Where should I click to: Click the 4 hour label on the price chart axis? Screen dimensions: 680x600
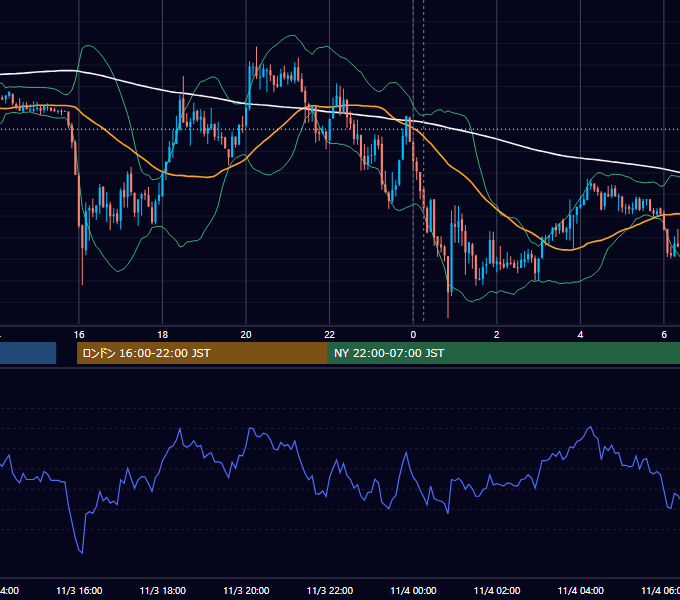pos(580,335)
